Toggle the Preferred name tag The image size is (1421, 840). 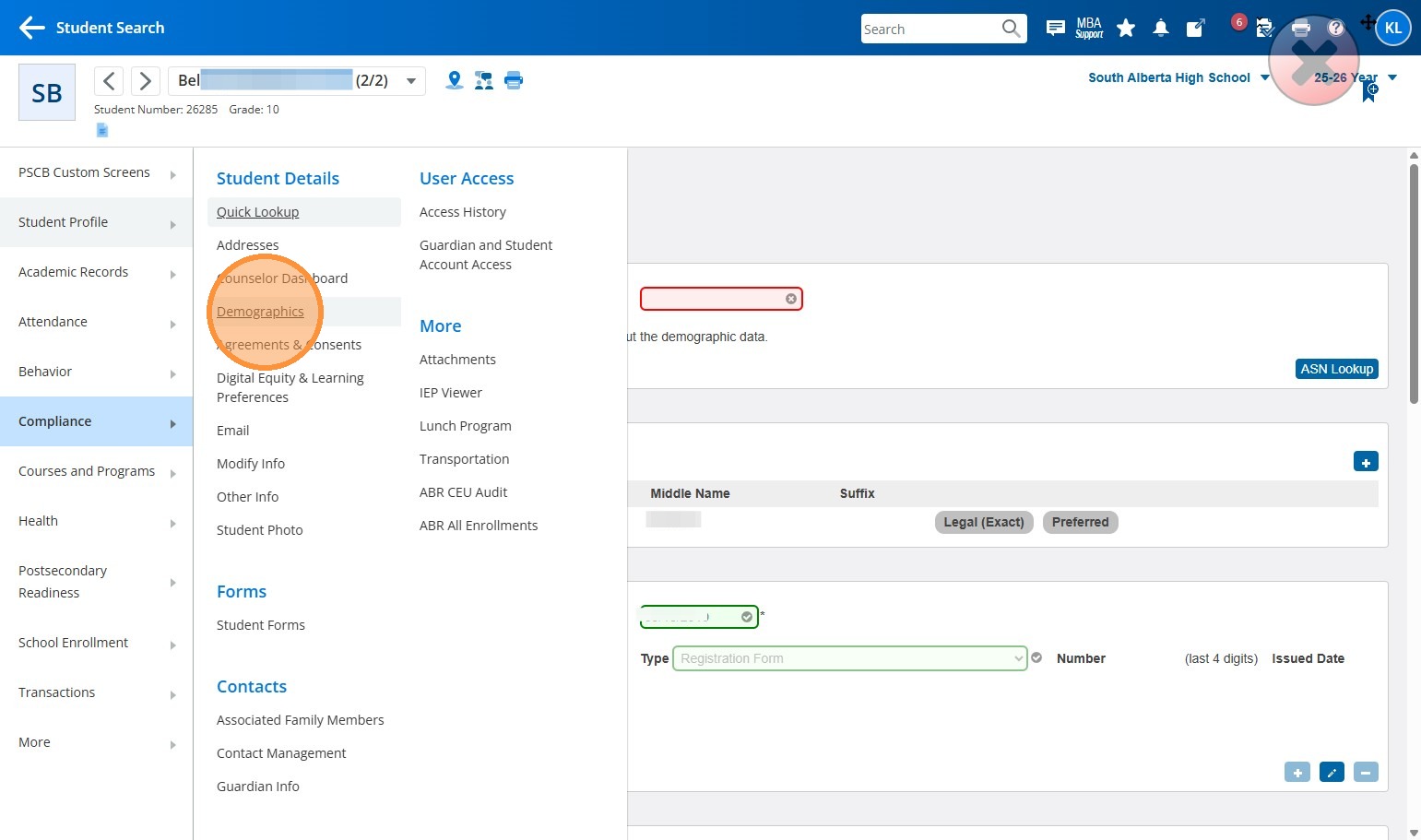pyautogui.click(x=1080, y=522)
